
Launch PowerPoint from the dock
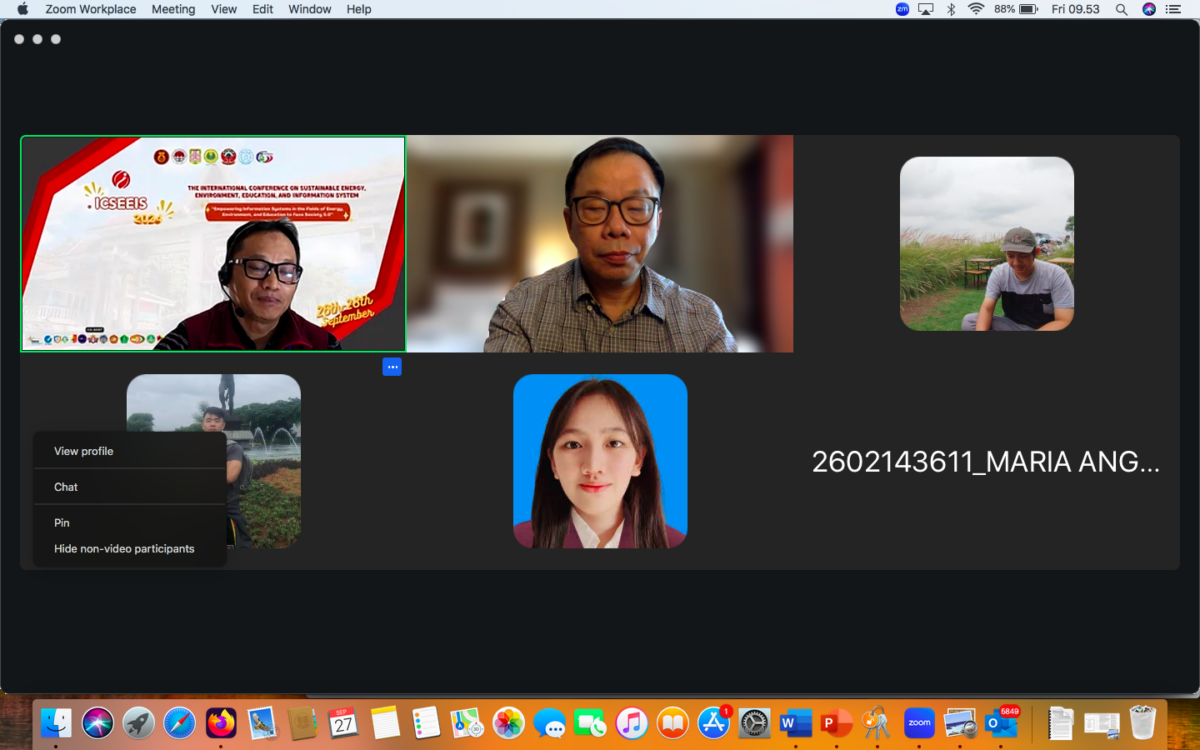pos(836,722)
